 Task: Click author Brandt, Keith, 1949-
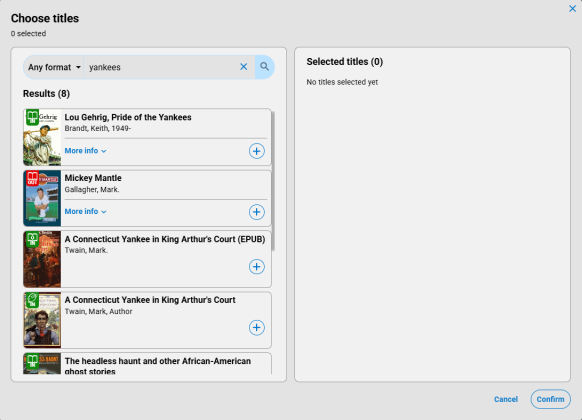(98, 128)
